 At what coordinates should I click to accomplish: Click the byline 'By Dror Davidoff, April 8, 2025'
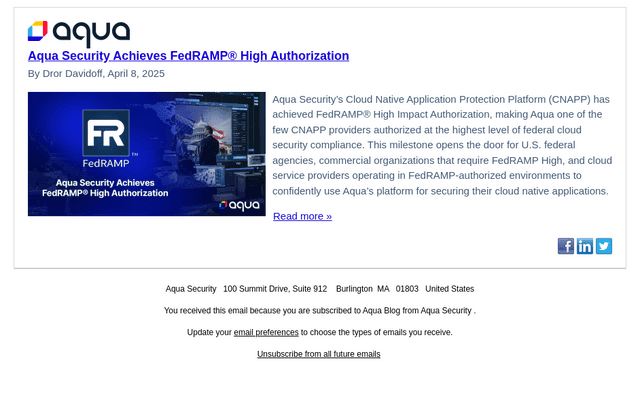coord(96,73)
